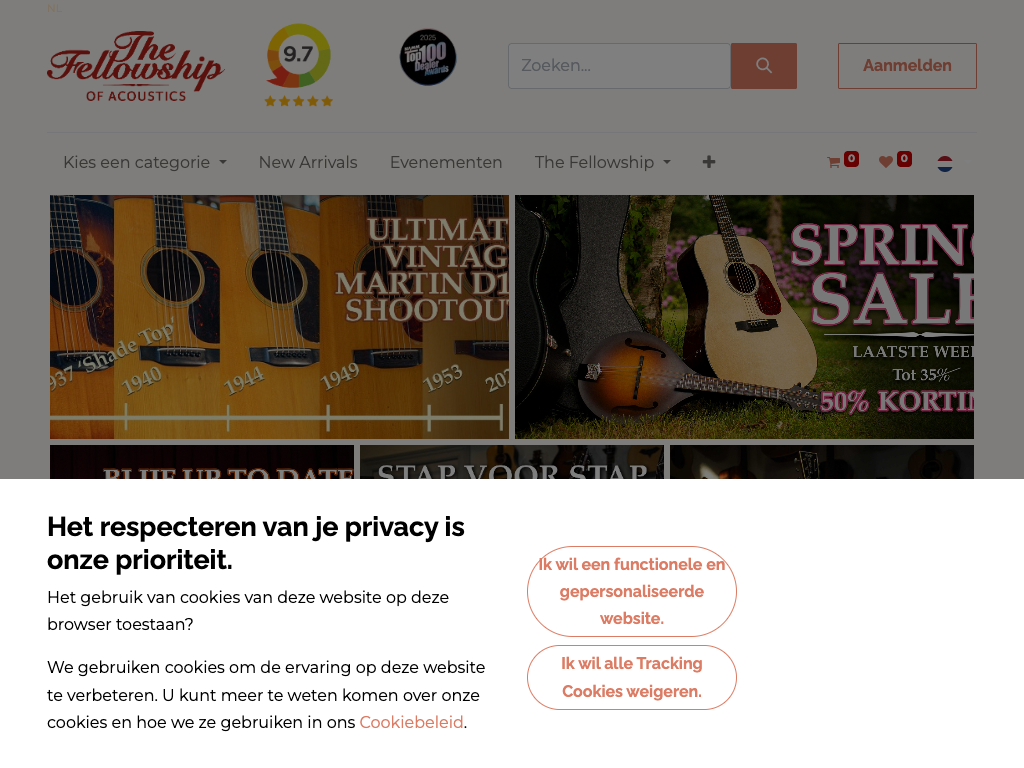Viewport: 1024px width, 768px height.
Task: Open the 9.7 rating badge
Action: 298,65
